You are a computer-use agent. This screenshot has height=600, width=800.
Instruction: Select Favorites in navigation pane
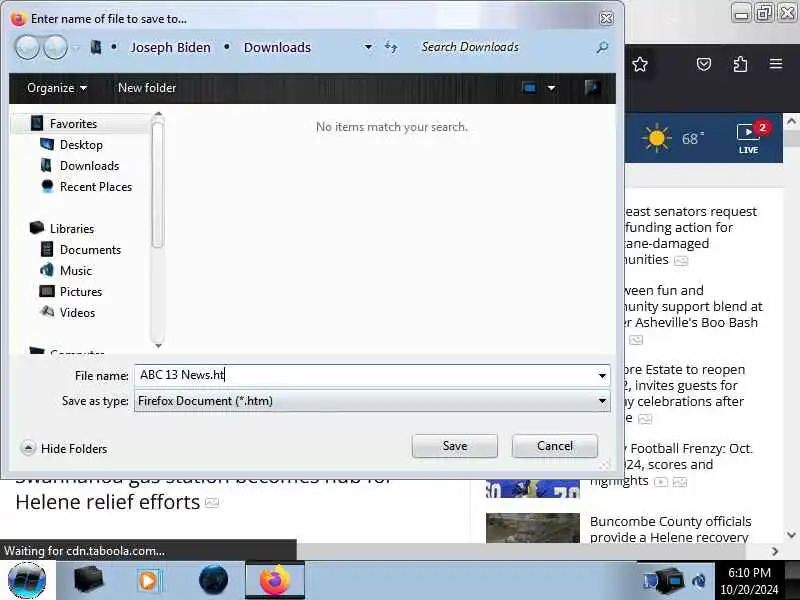(73, 123)
